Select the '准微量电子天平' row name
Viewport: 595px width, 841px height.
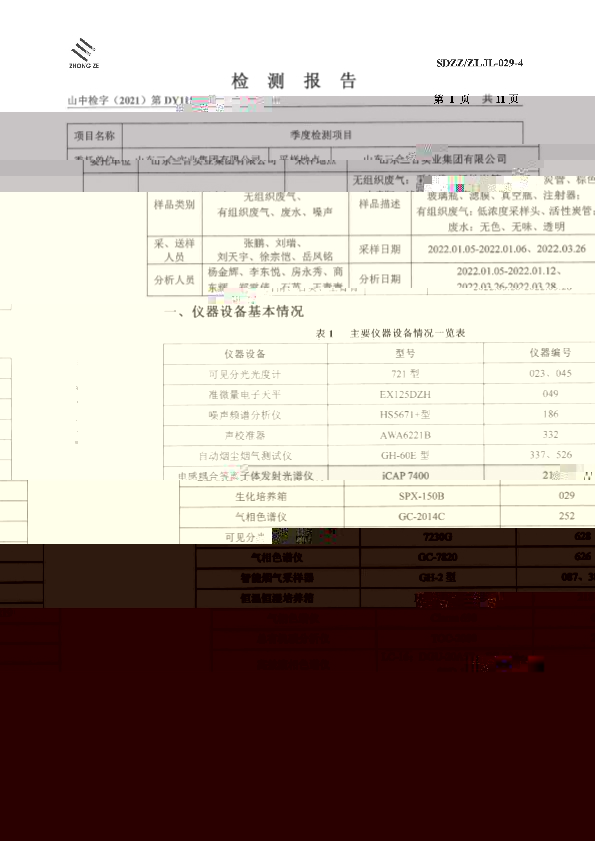click(245, 395)
